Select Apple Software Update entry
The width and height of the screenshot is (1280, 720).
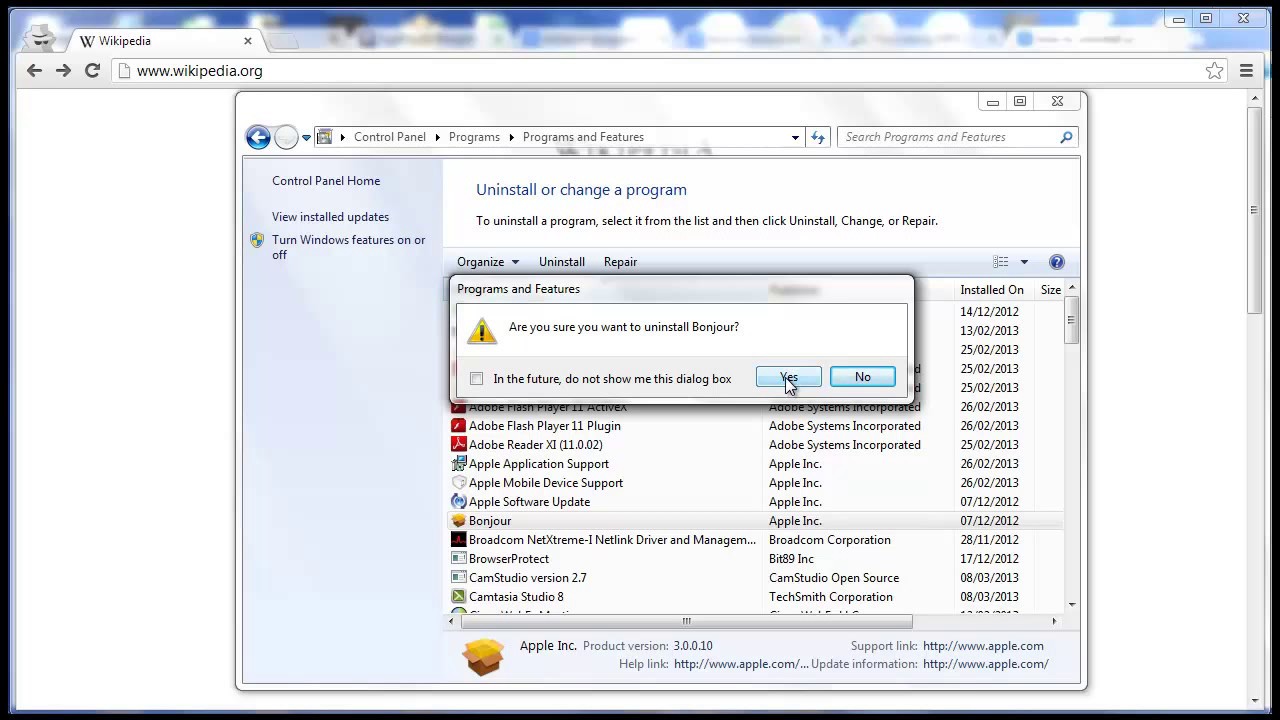click(x=755, y=502)
